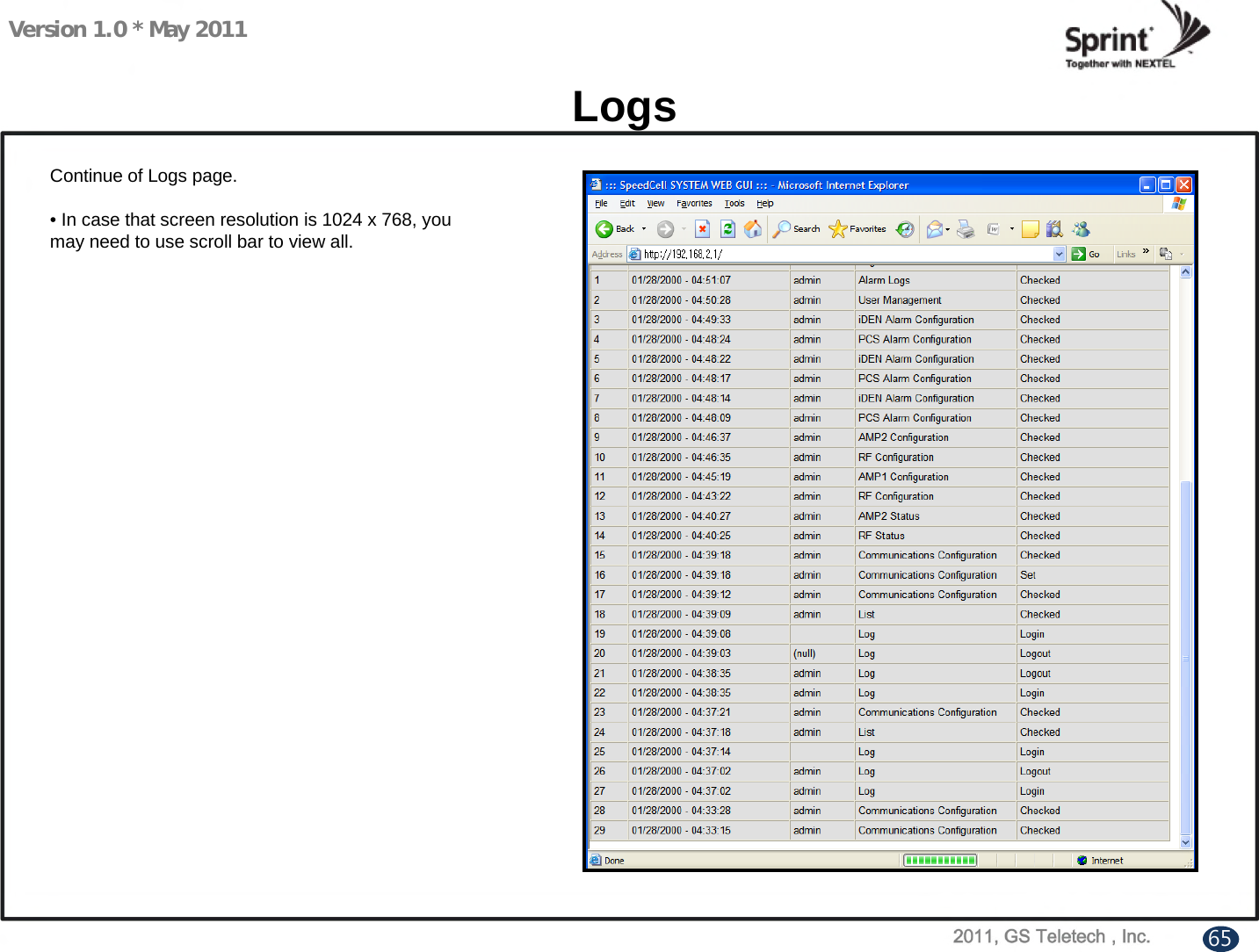The width and height of the screenshot is (1259, 952).
Task: Open the Tools menu
Action: pos(734,204)
